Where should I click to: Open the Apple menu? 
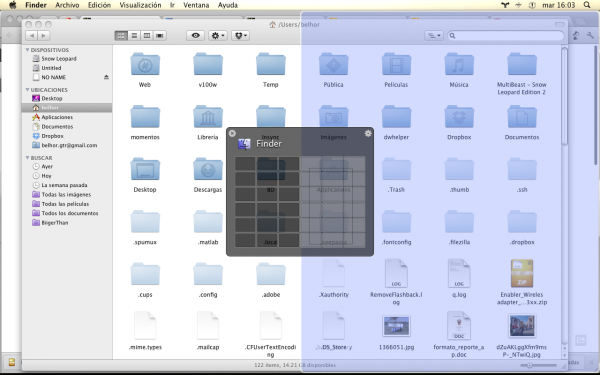[13, 5]
